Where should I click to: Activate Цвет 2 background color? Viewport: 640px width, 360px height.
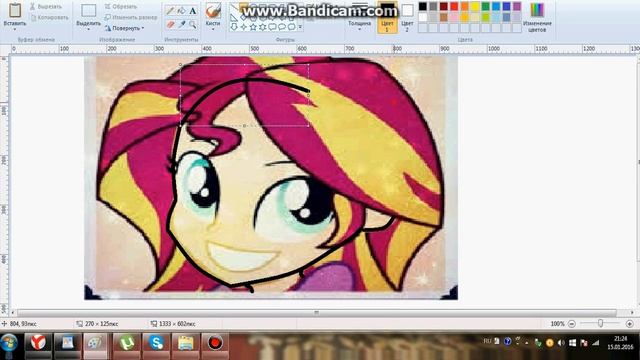pos(407,17)
